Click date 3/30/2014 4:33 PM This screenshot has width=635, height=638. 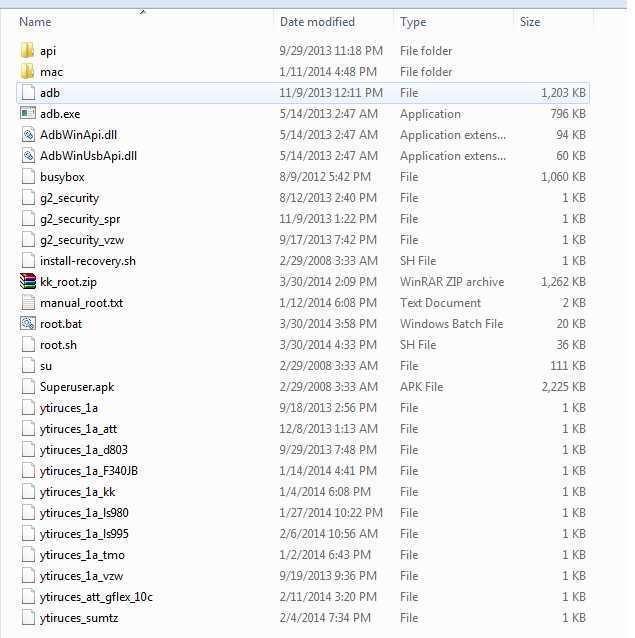(x=328, y=345)
